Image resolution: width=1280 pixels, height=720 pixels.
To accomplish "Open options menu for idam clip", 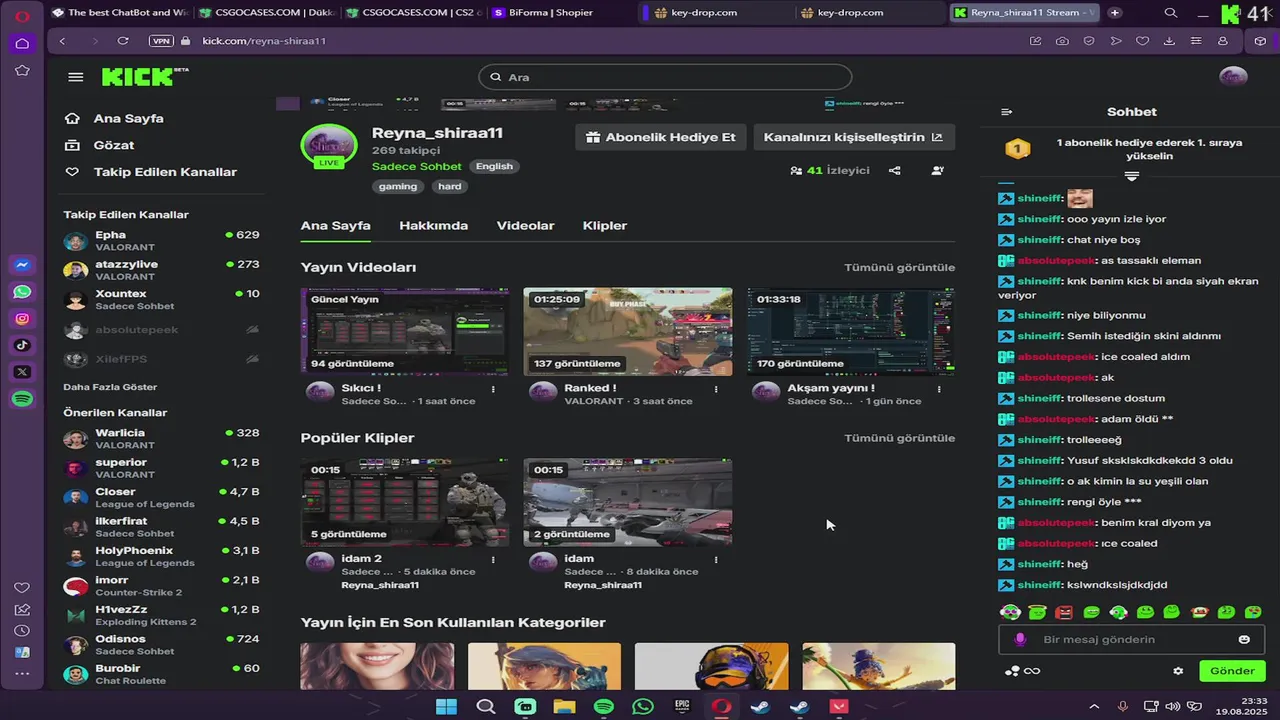I will (716, 560).
